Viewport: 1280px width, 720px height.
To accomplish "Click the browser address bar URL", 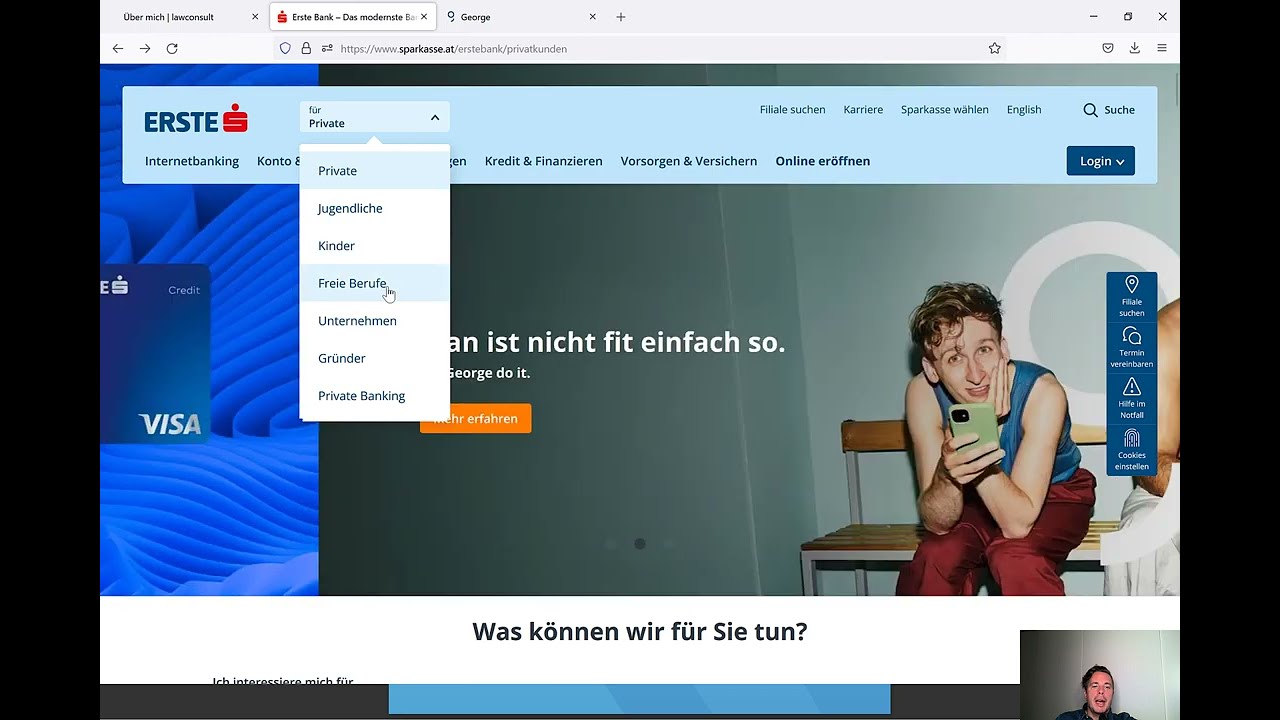I will click(454, 48).
